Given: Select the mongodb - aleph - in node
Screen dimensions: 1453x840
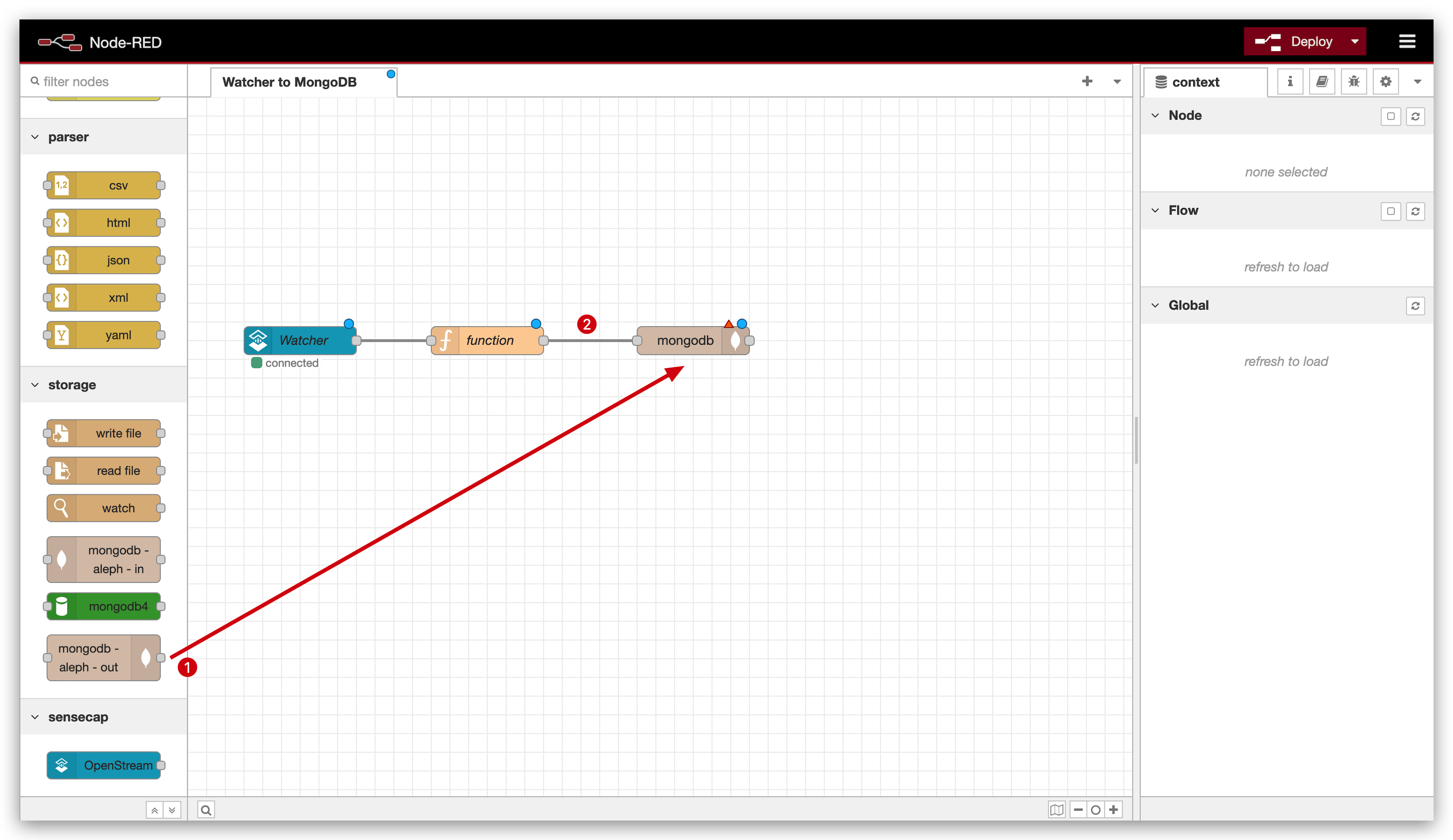Looking at the screenshot, I should (104, 559).
